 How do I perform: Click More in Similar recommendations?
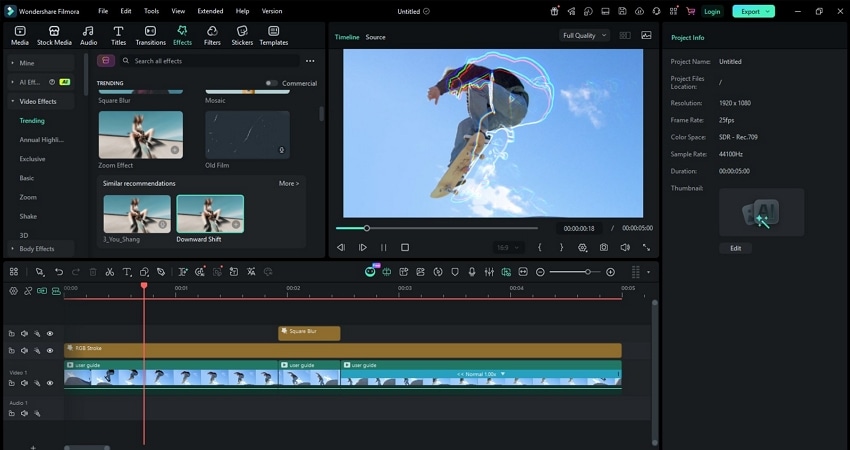[289, 184]
